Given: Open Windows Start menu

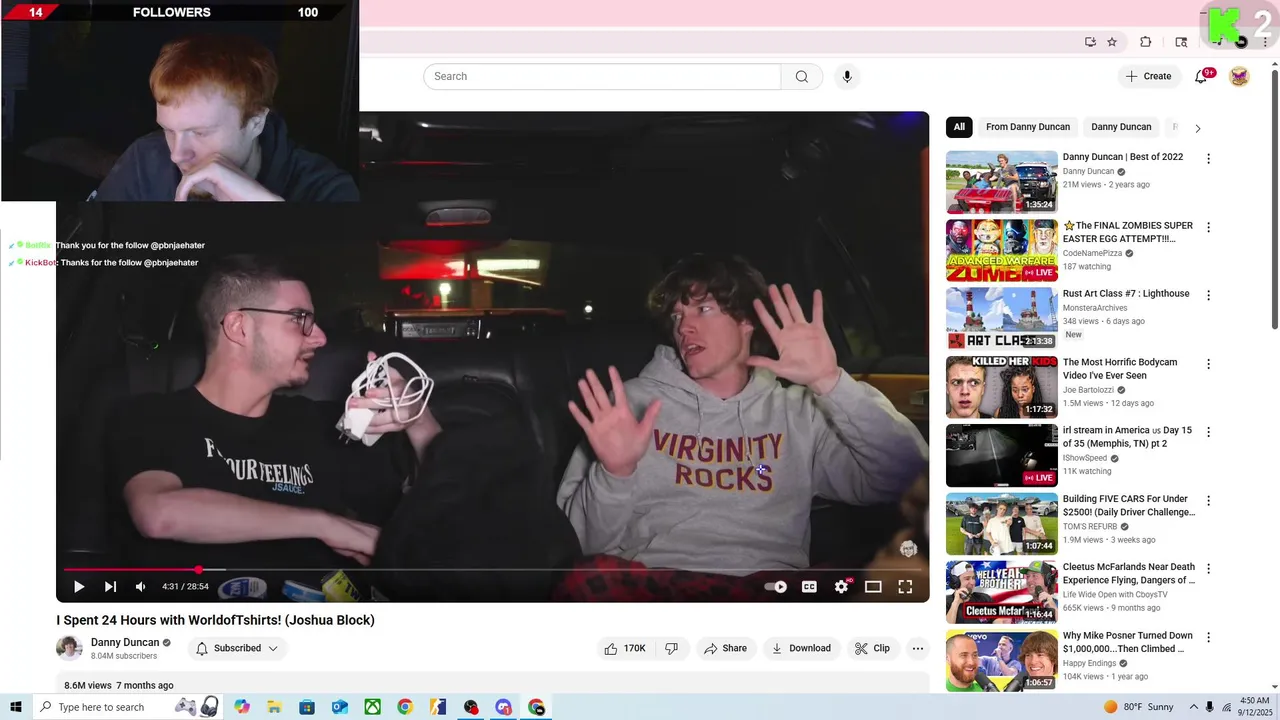Looking at the screenshot, I should (16, 707).
